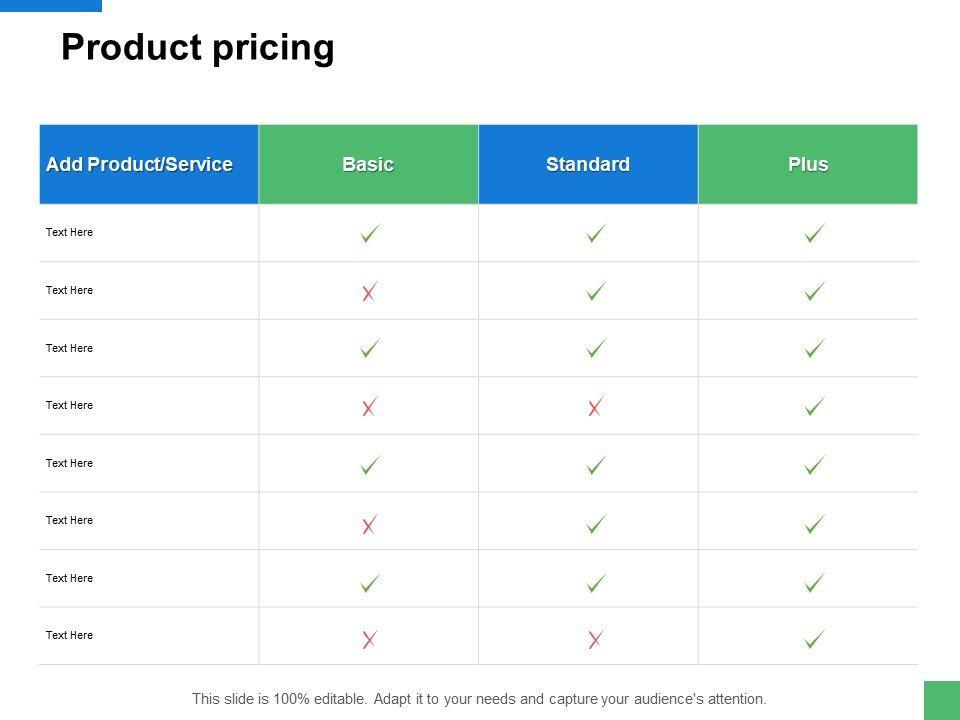Image resolution: width=960 pixels, height=720 pixels.
Task: Click the Basic checkmark in the first row
Action: pos(369,234)
